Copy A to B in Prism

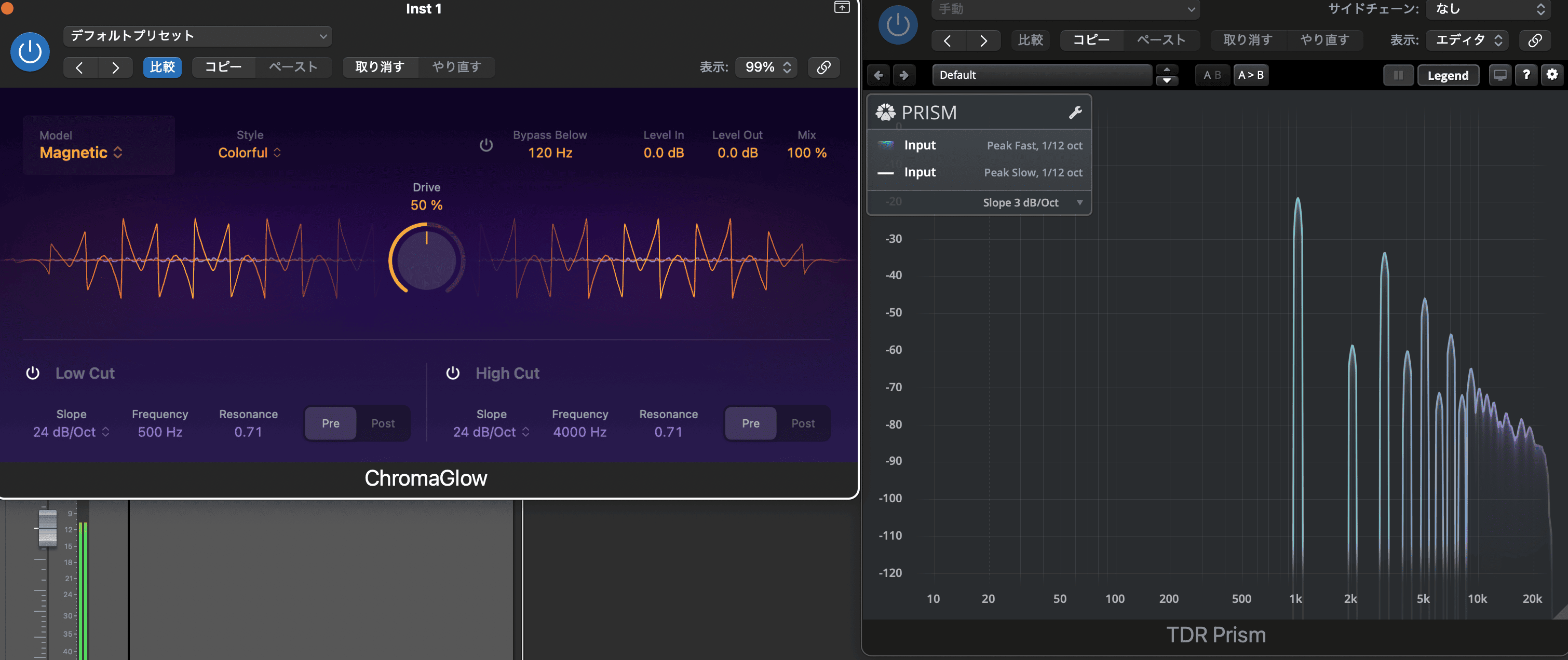tap(1251, 75)
